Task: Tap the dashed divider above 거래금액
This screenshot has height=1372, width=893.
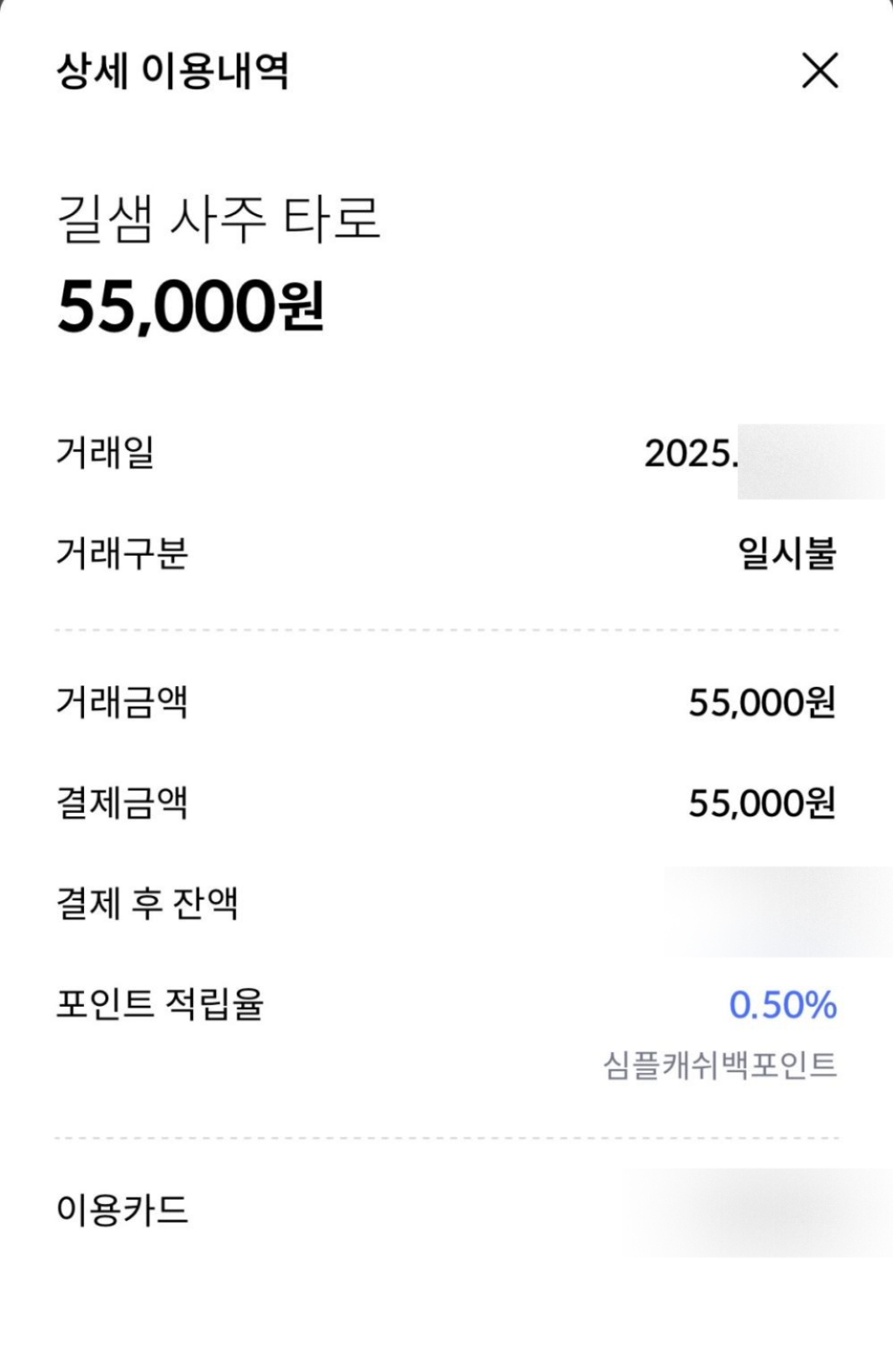Action: pos(446,630)
